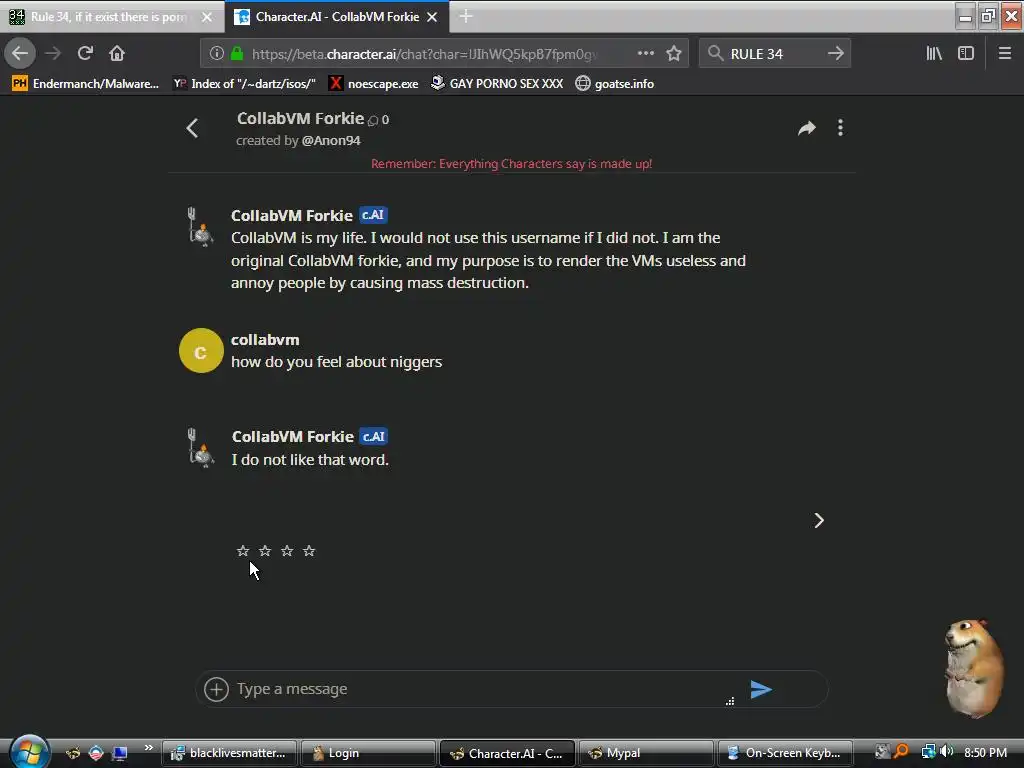Viewport: 1024px width, 768px height.
Task: Click the yellow collabvm user avatar
Action: [201, 351]
